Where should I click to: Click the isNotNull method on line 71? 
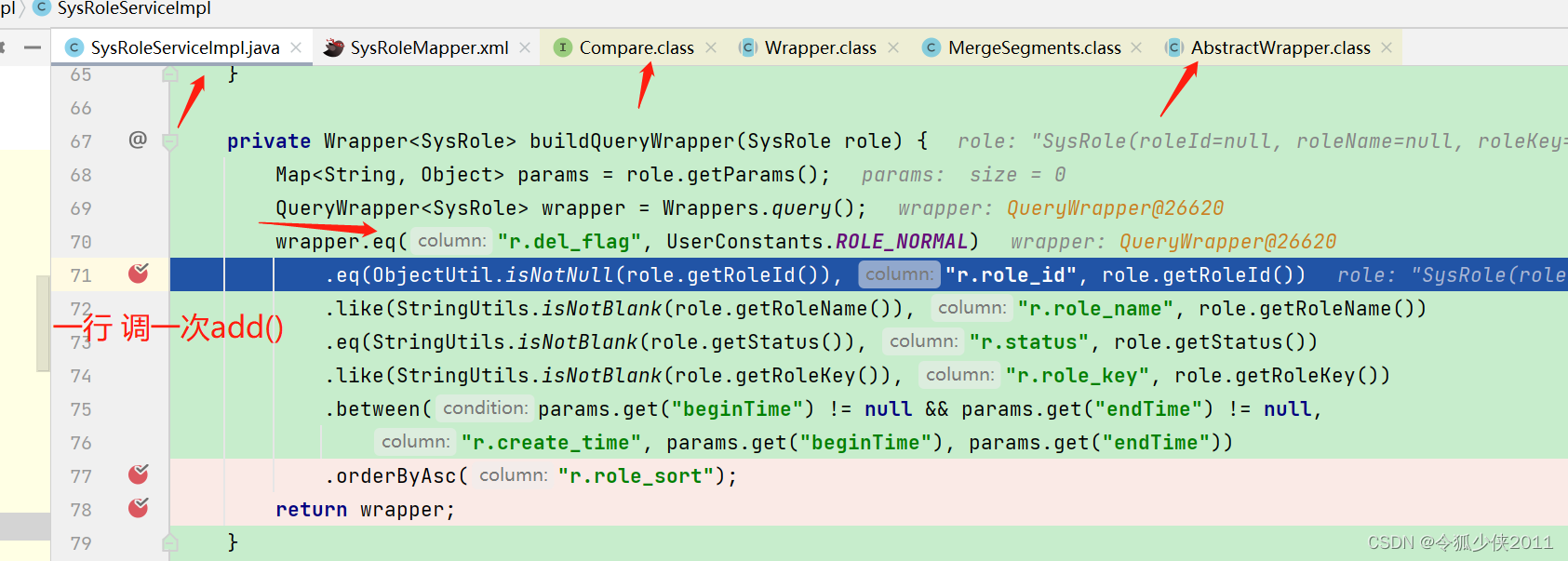(x=559, y=275)
